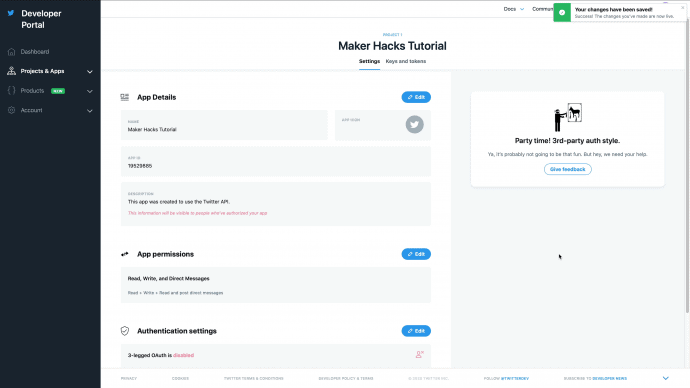Click the Maker Hacks Tutorial name field
Image resolution: width=690 pixels, height=388 pixels.
pyautogui.click(x=224, y=125)
